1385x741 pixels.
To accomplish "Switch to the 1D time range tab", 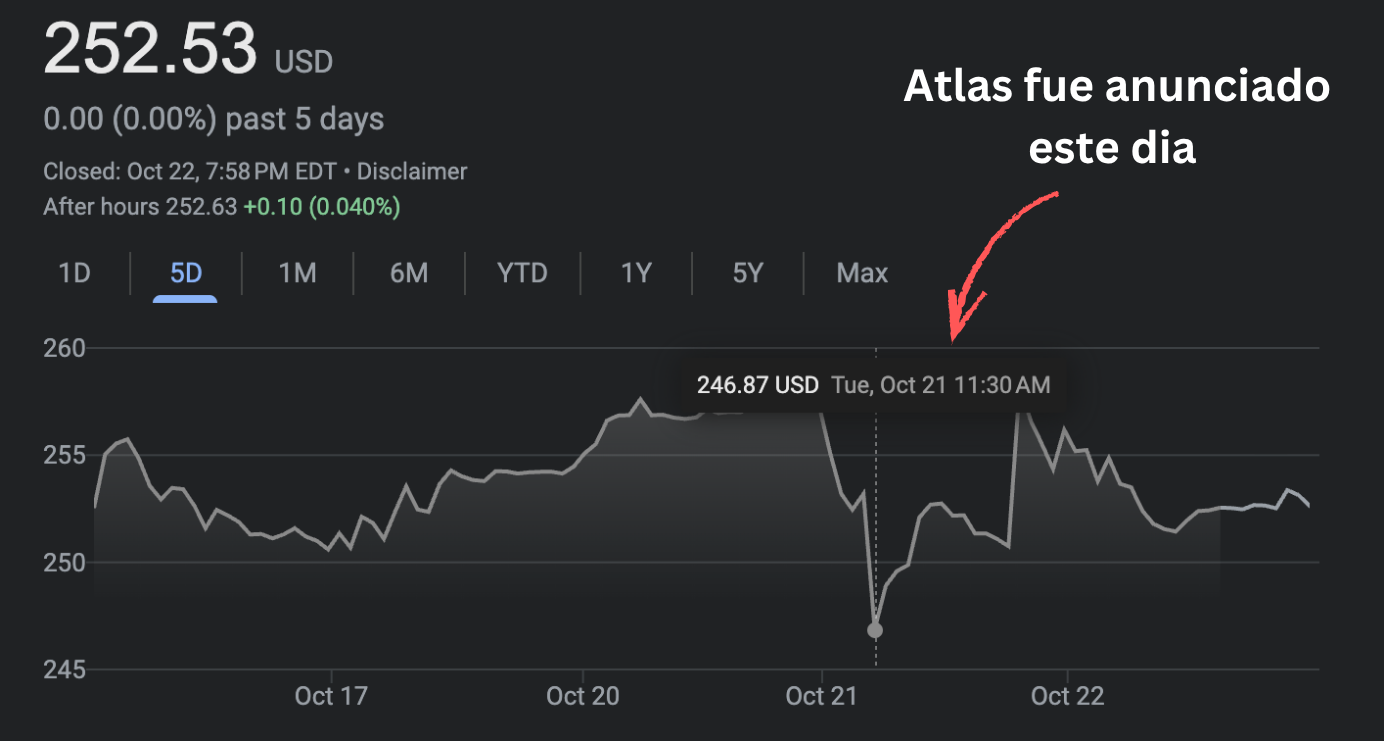I will point(75,273).
